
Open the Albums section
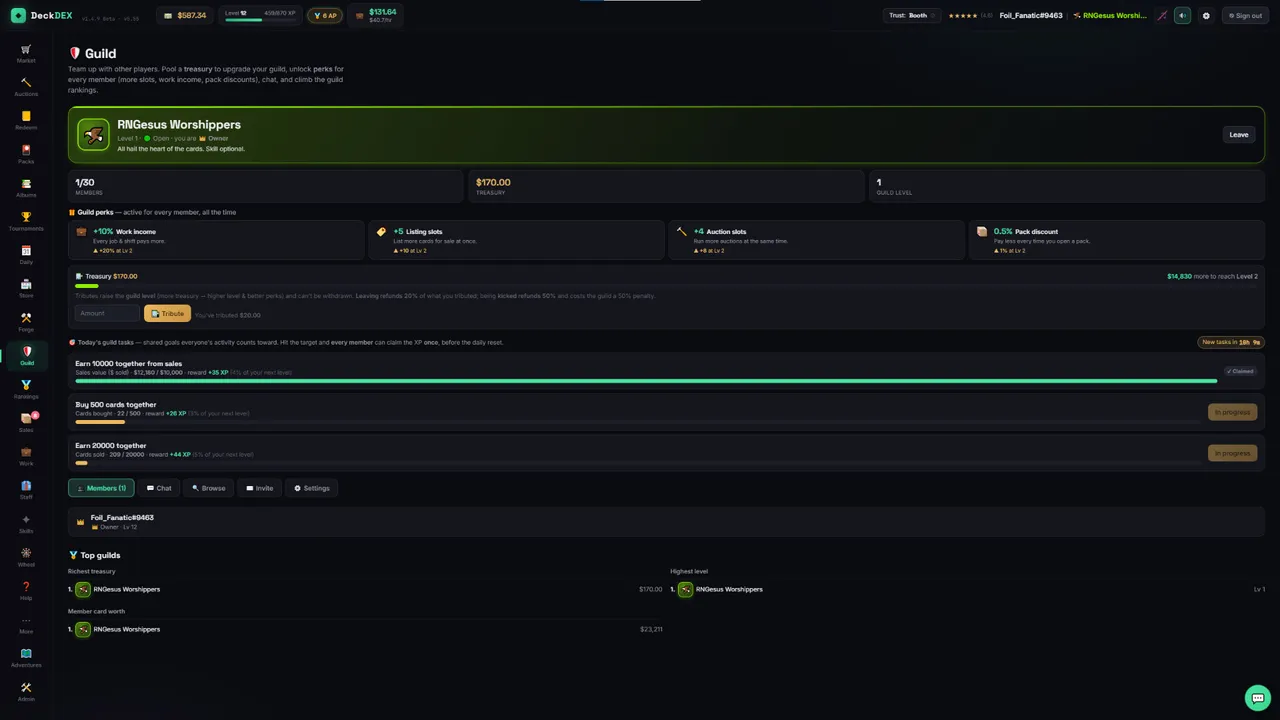click(x=26, y=188)
